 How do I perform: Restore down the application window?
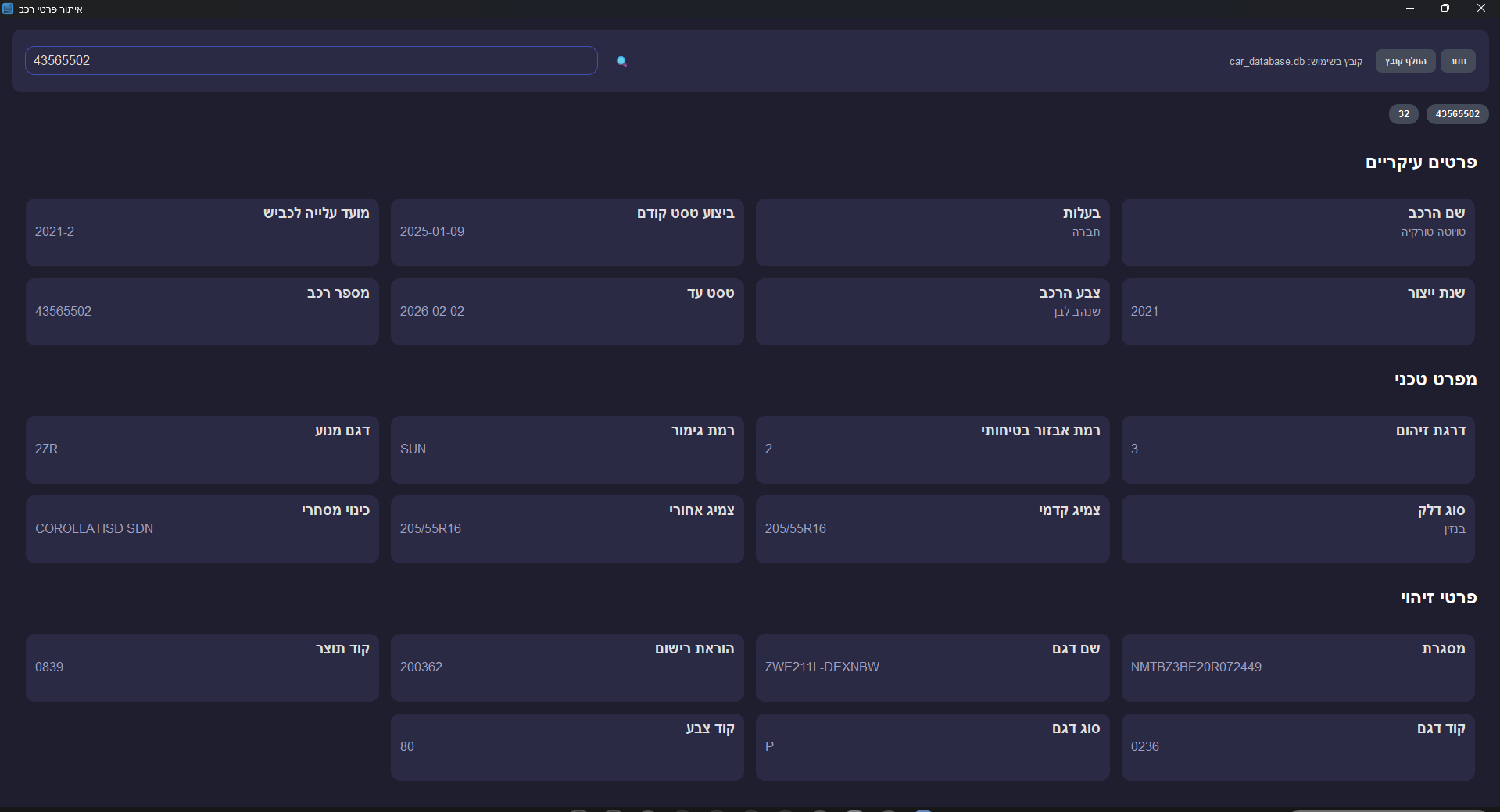[1445, 9]
